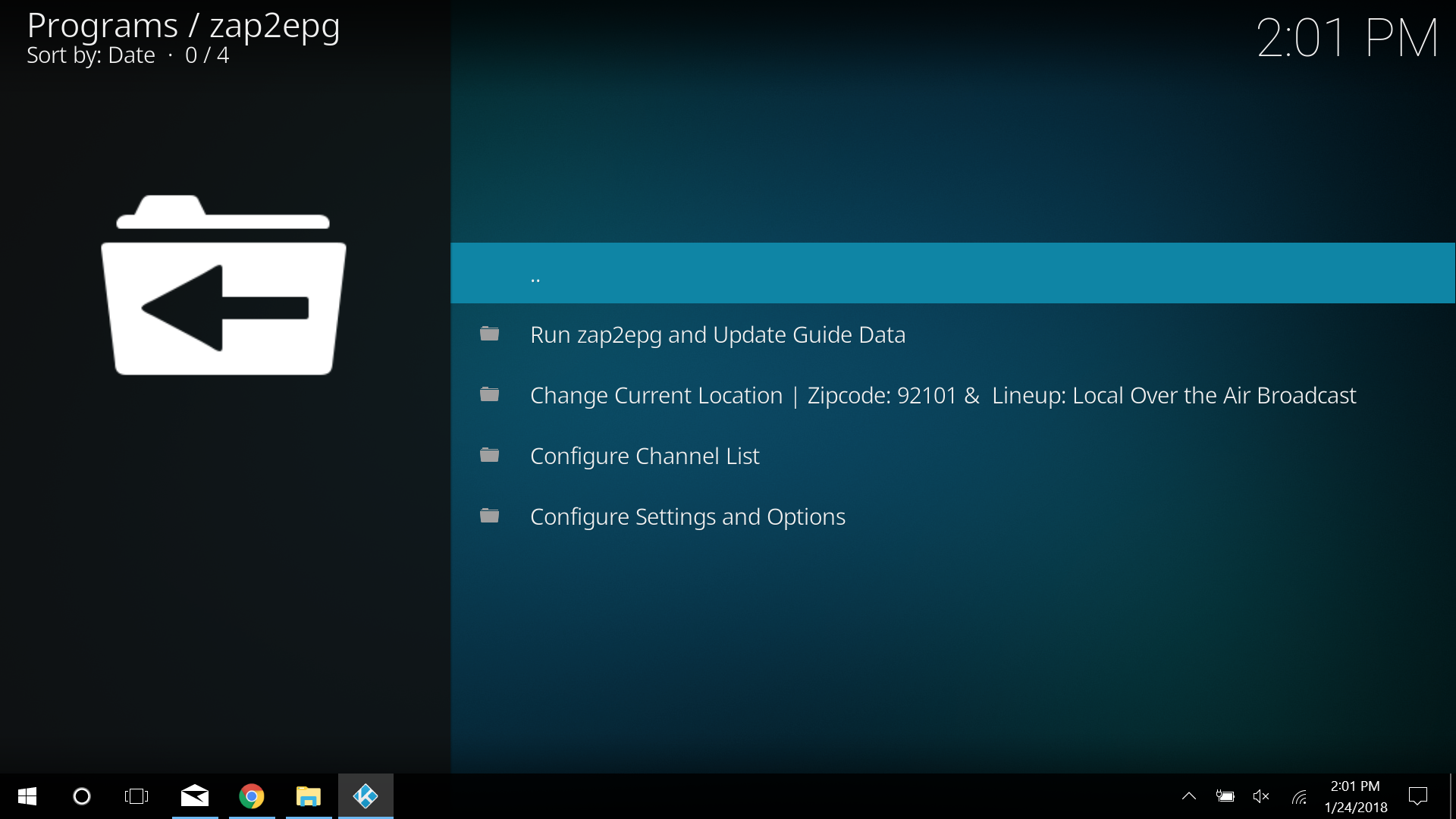Click Show desktop sliver at taskbar end
1456x819 pixels.
click(1452, 796)
